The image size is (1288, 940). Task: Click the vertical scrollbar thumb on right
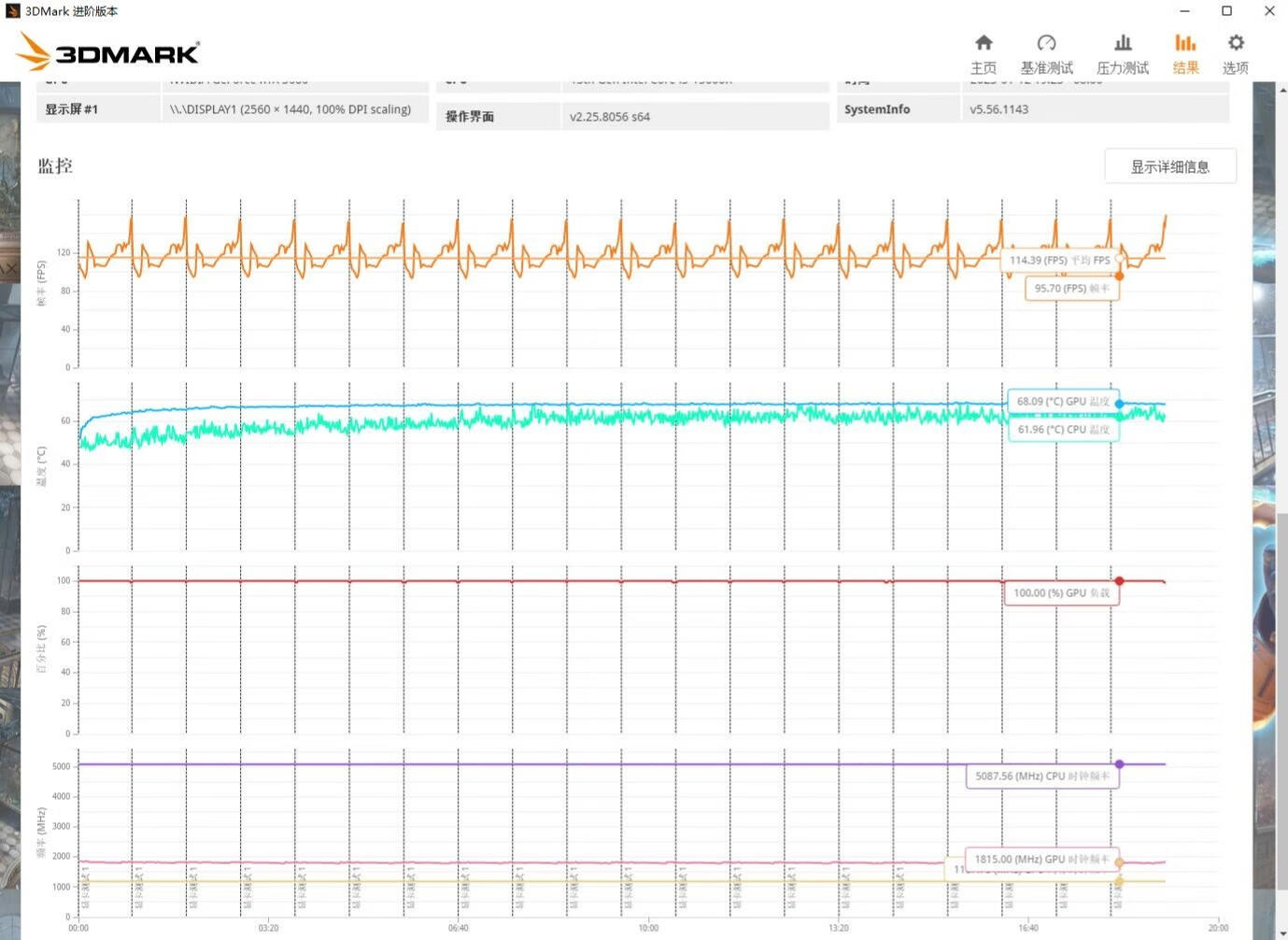1281,701
